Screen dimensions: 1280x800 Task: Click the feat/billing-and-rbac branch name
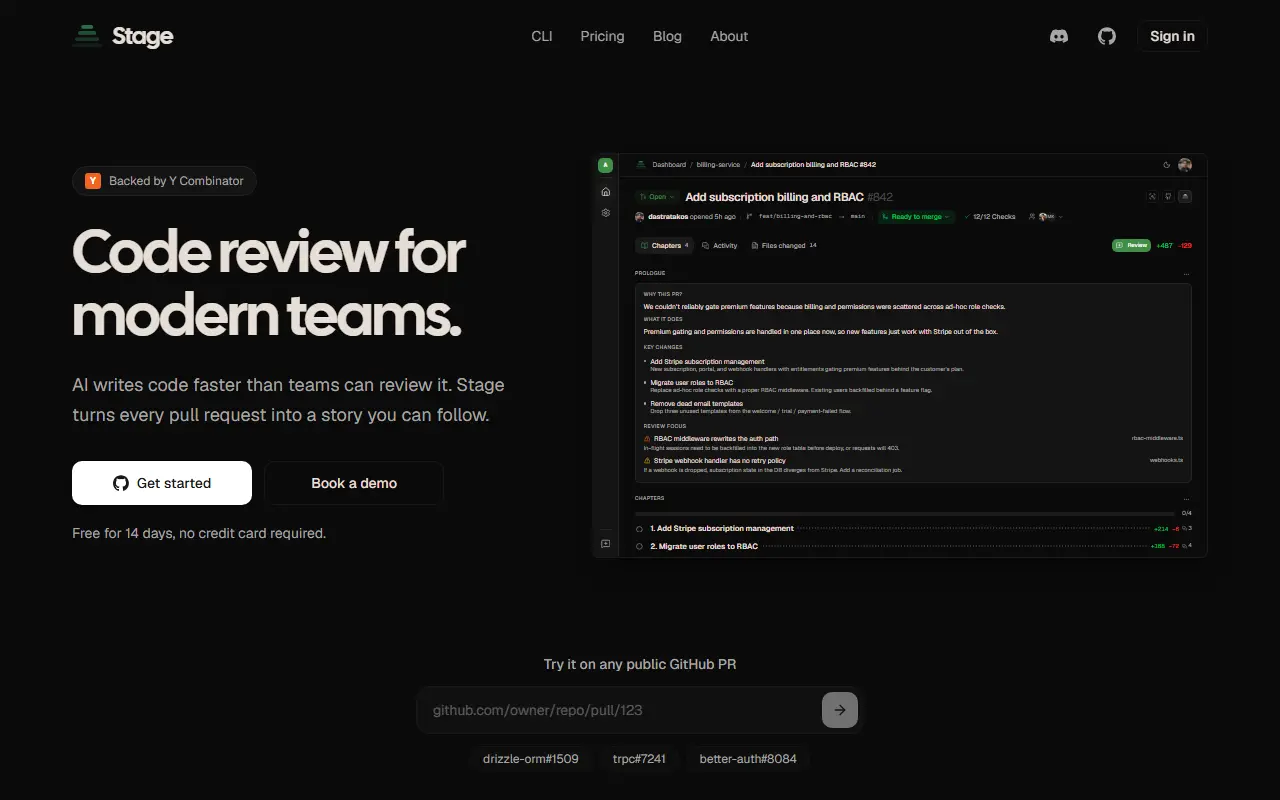click(795, 216)
